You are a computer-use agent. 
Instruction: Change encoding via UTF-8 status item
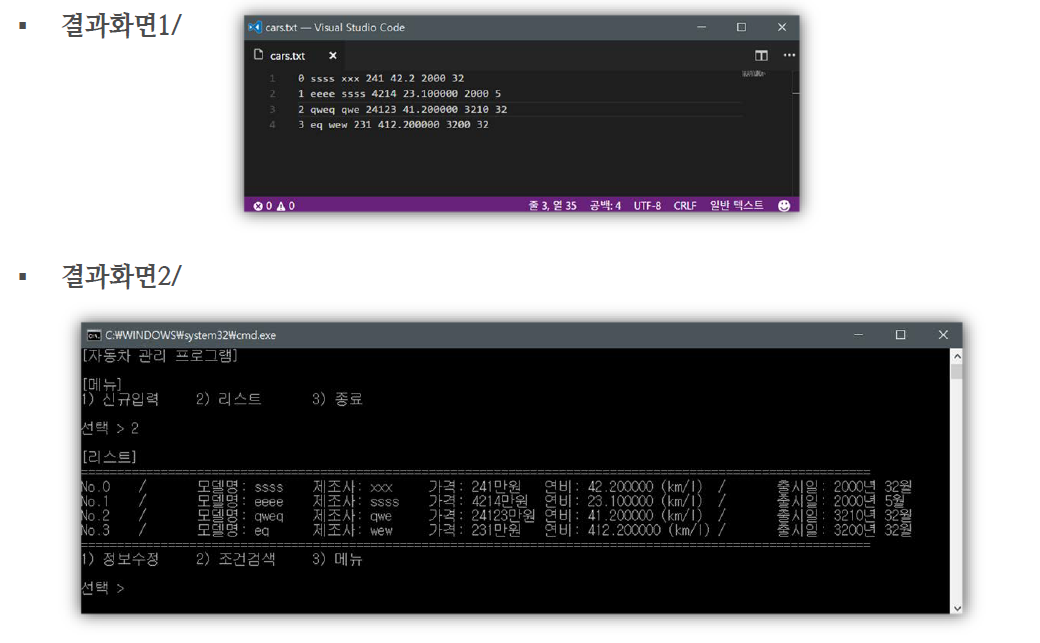(647, 206)
